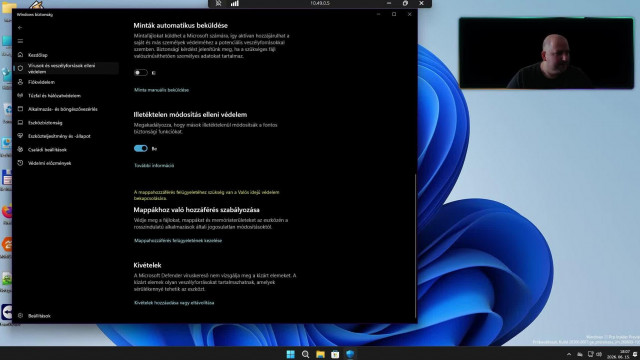Click the 10.49.0.5 address on session bar
This screenshot has width=640, height=360.
coord(320,3)
